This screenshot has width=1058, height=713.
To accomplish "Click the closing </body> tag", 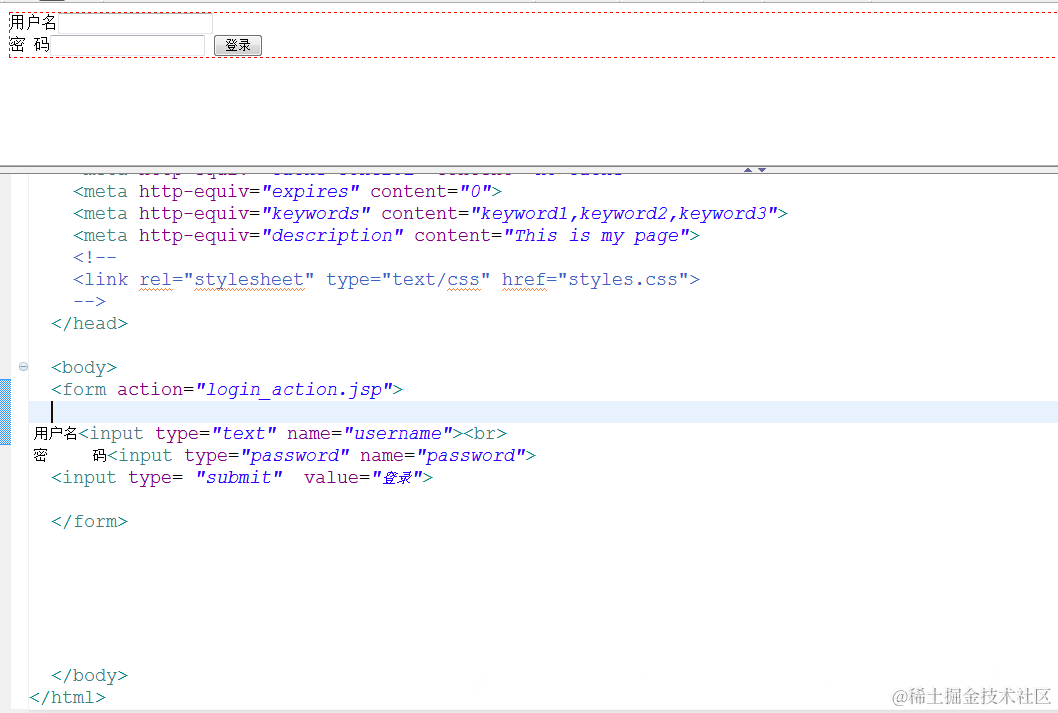I will pos(89,675).
